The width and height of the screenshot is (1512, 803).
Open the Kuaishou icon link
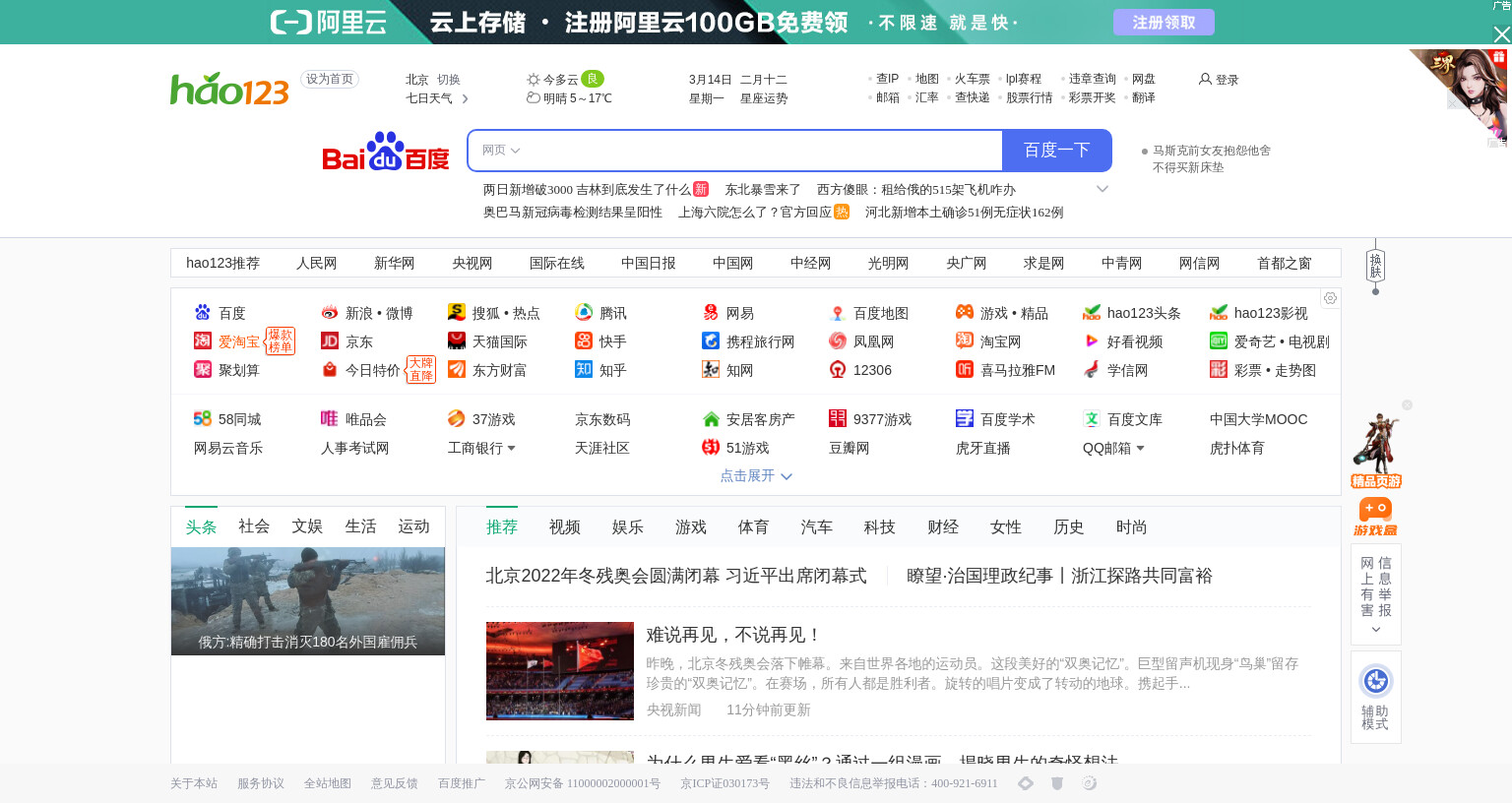click(583, 340)
